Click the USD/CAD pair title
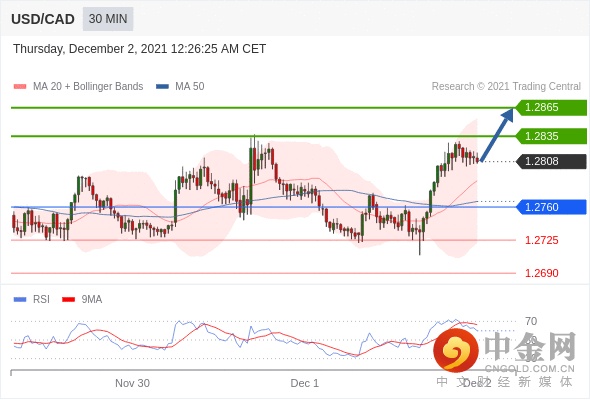Screen dimensions: 590x400 [43, 19]
